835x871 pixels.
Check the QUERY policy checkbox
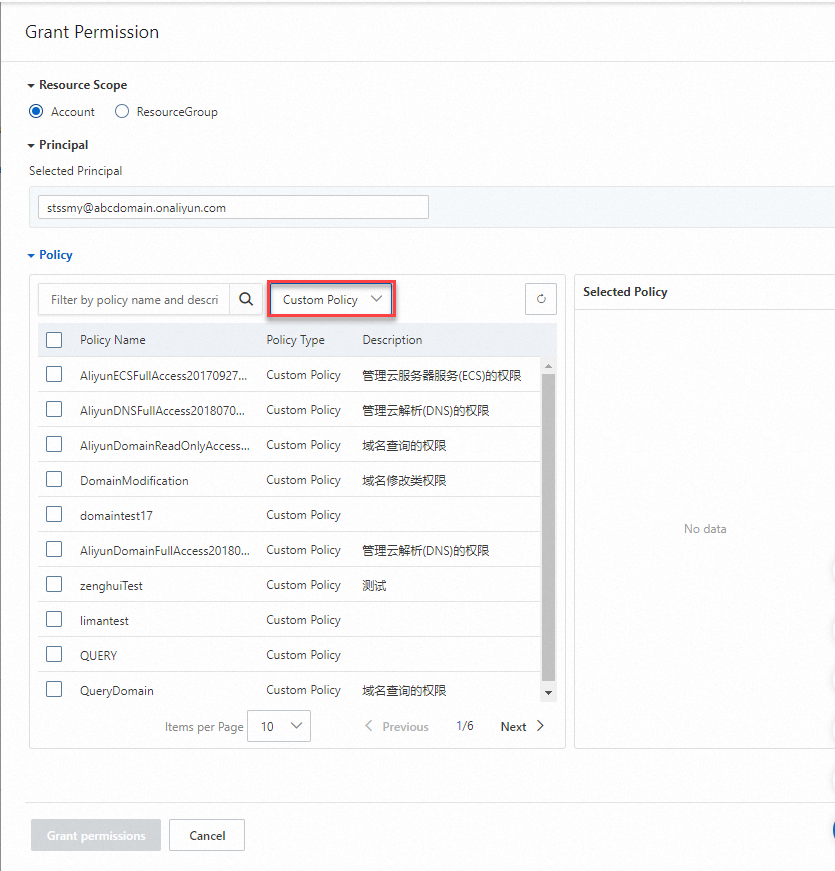click(54, 654)
